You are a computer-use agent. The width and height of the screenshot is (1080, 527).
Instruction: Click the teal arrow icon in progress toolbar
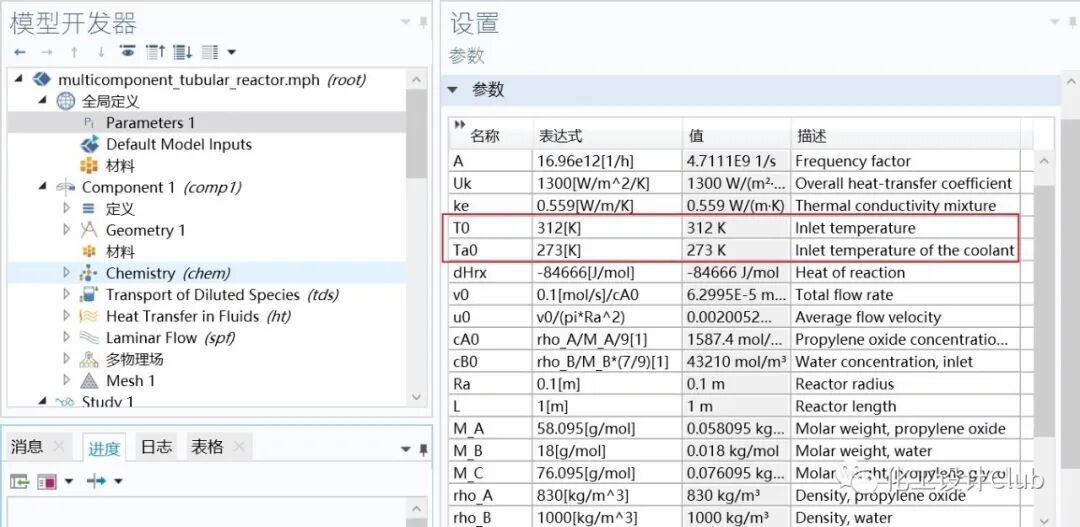click(96, 481)
